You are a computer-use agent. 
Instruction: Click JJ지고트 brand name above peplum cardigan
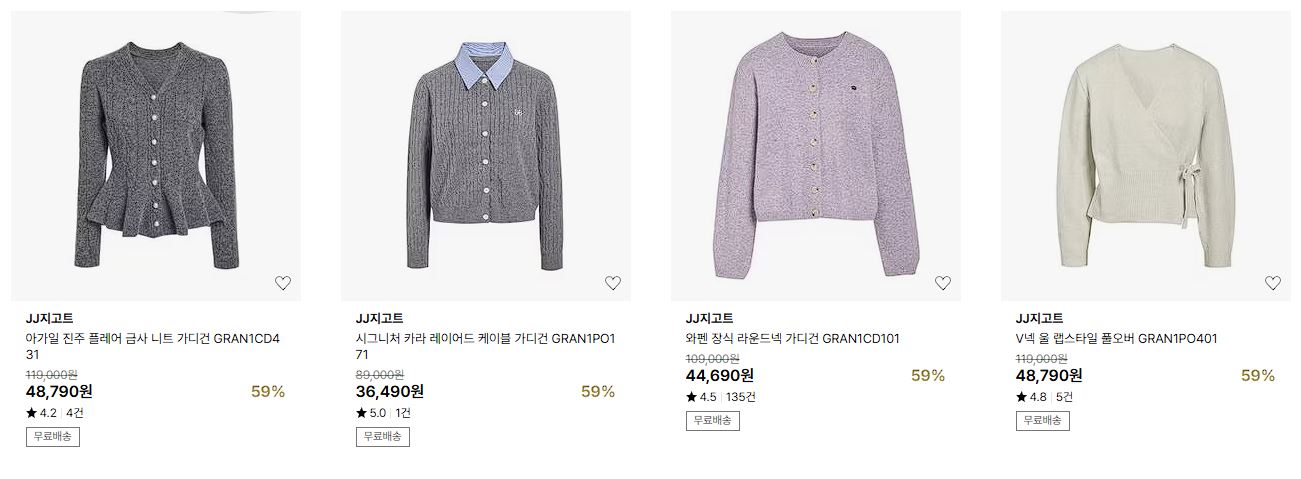50,318
